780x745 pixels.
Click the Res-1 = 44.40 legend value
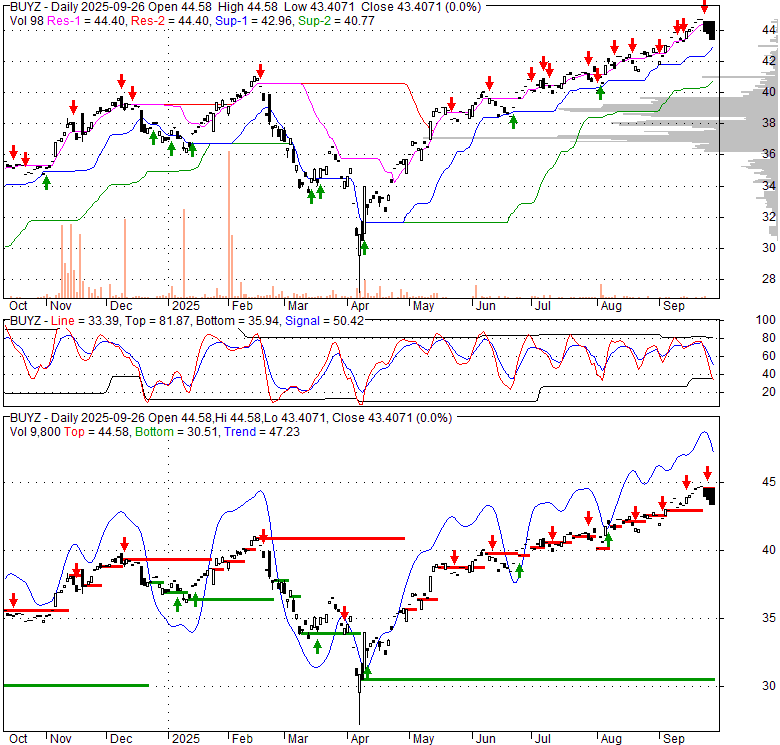coord(87,21)
